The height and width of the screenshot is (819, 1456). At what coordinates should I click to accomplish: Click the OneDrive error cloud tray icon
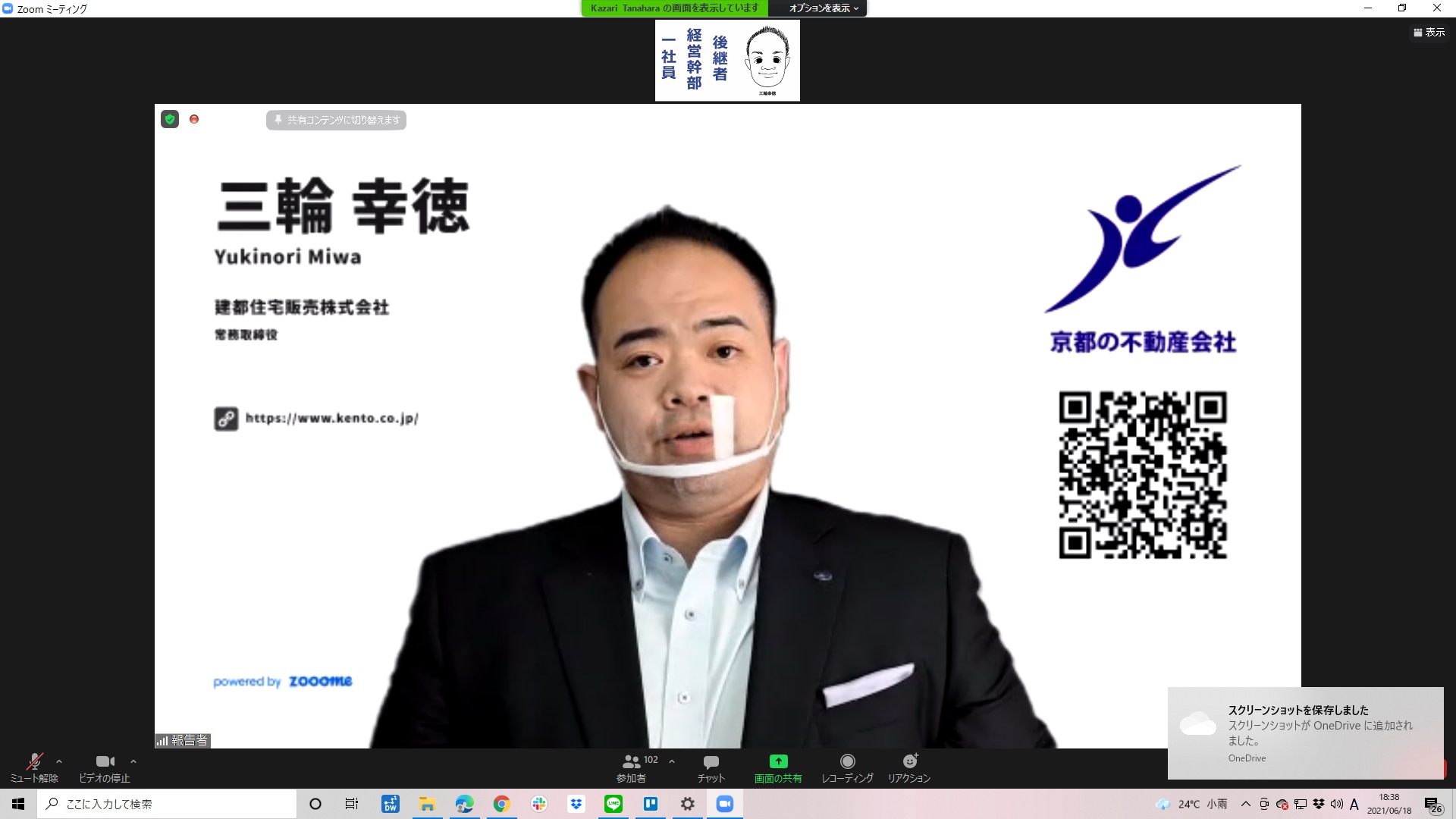[1282, 804]
